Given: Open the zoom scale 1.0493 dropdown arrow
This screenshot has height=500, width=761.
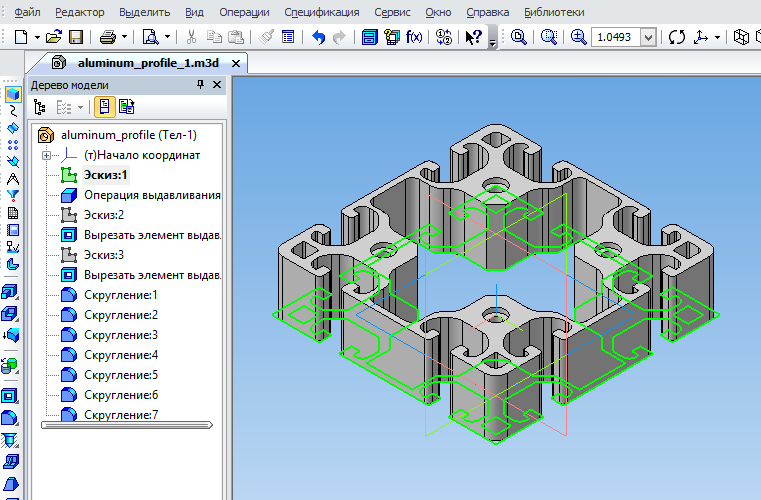Looking at the screenshot, I should [648, 37].
